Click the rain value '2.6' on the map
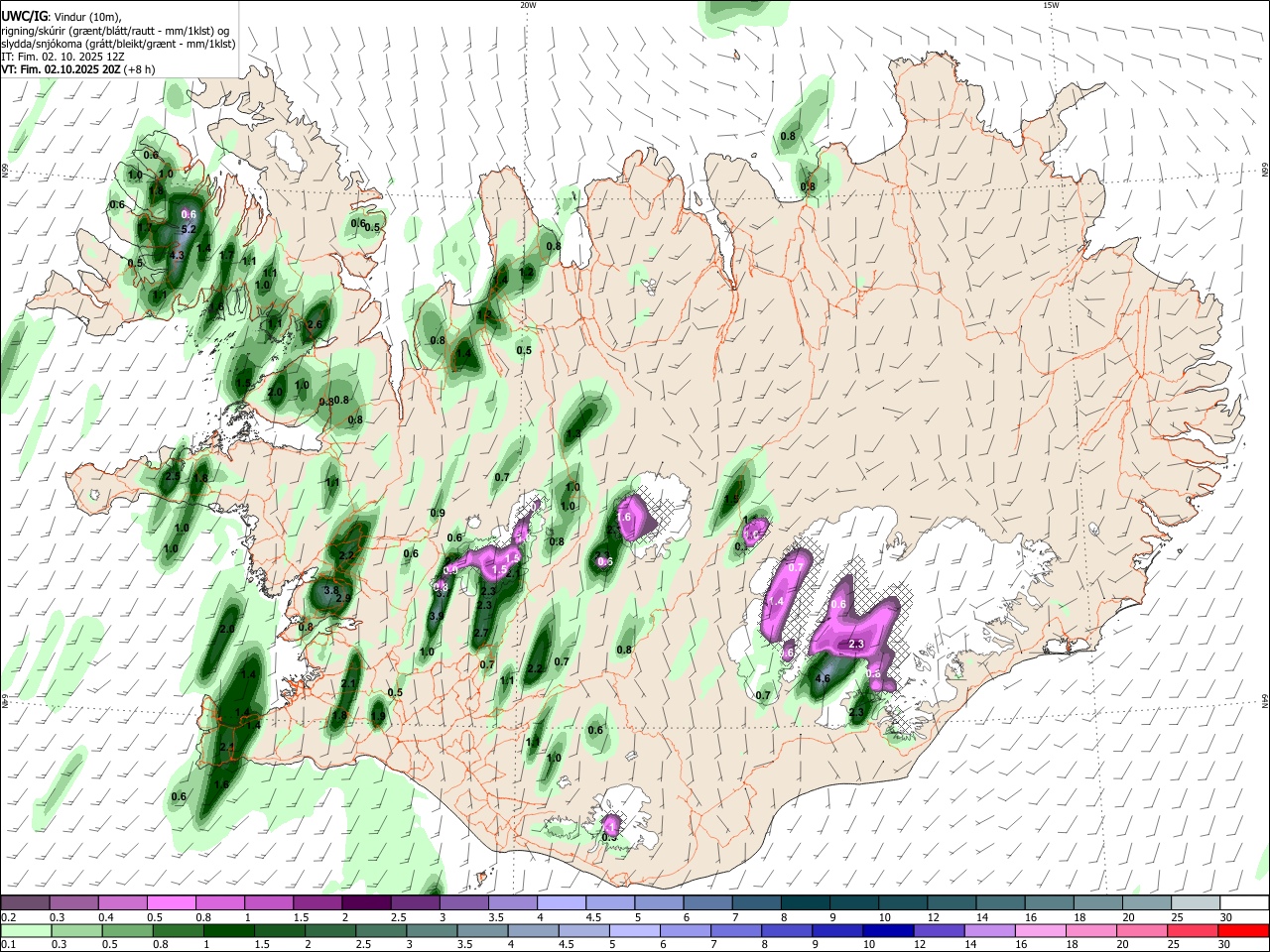The width and height of the screenshot is (1270, 952). click(316, 324)
